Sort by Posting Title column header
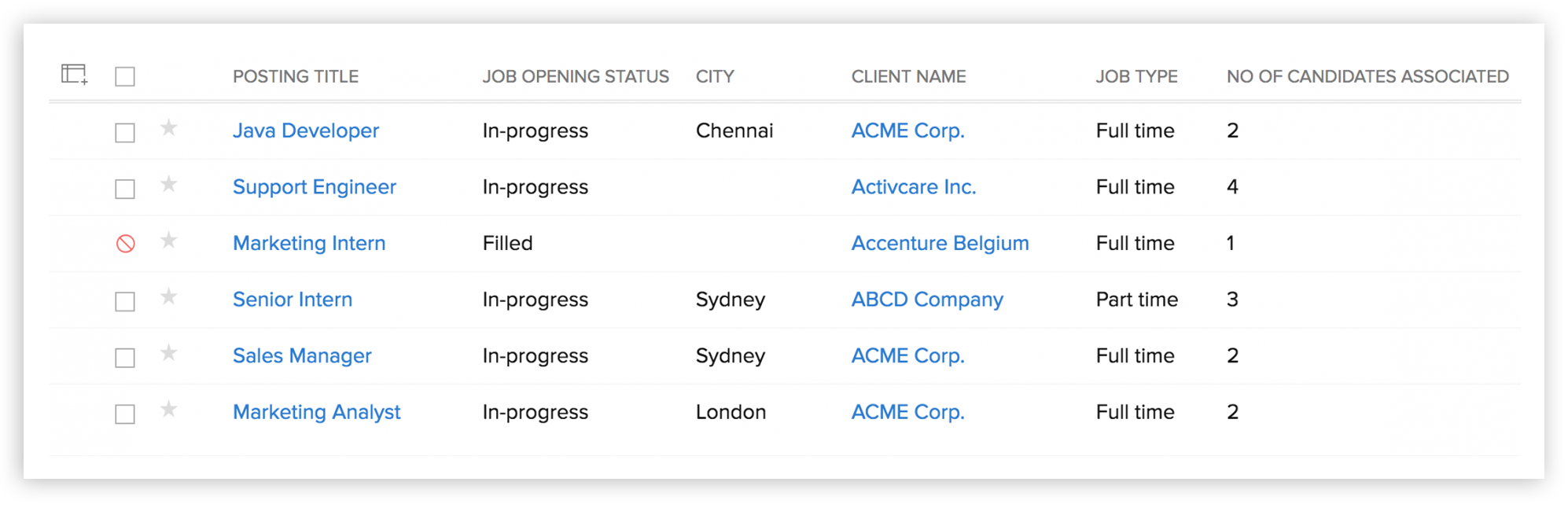This screenshot has height=515, width=1568. click(x=295, y=77)
